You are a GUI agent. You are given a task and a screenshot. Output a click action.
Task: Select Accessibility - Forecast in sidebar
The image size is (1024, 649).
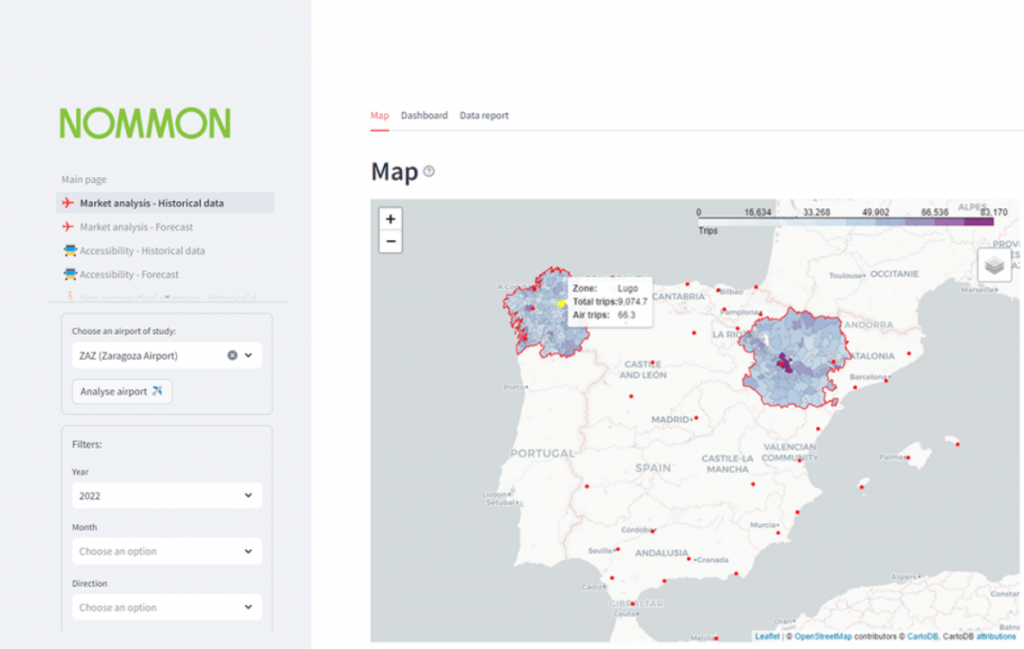click(x=129, y=275)
